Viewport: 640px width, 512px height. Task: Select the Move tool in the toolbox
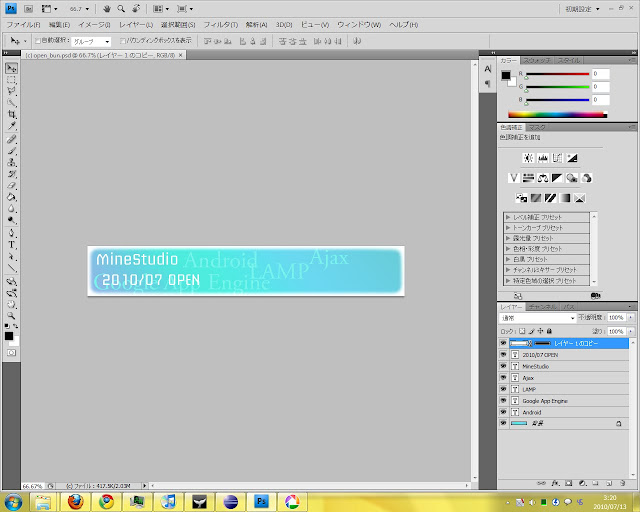11,68
